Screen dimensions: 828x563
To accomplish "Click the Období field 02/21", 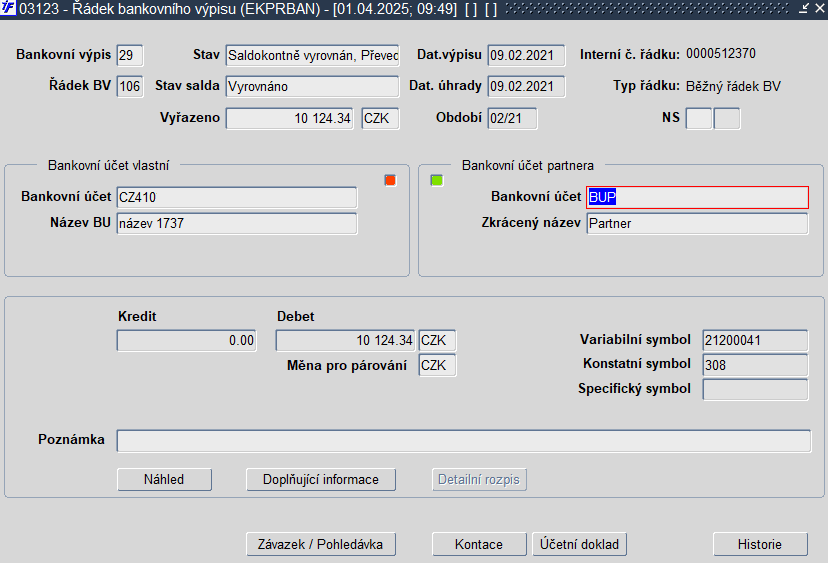I will click(512, 118).
